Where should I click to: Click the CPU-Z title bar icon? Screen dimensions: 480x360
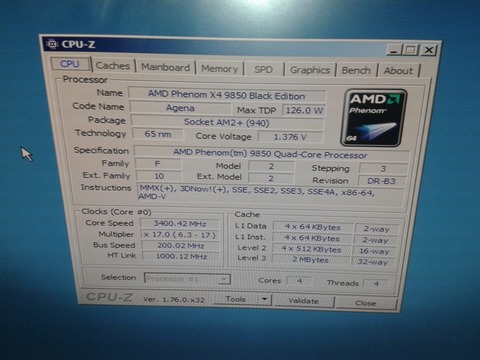[52, 44]
